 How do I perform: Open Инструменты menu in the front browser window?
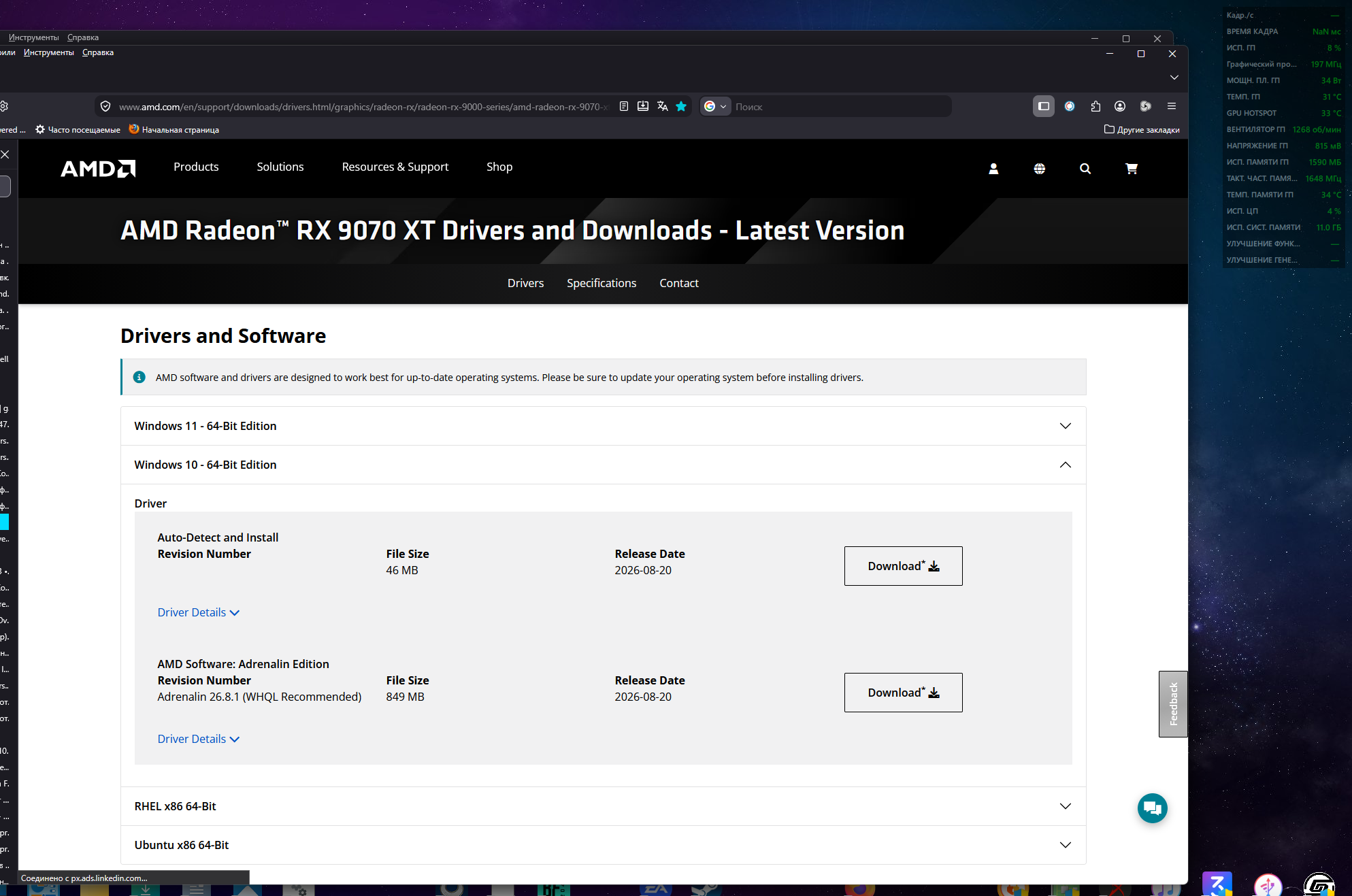(49, 52)
